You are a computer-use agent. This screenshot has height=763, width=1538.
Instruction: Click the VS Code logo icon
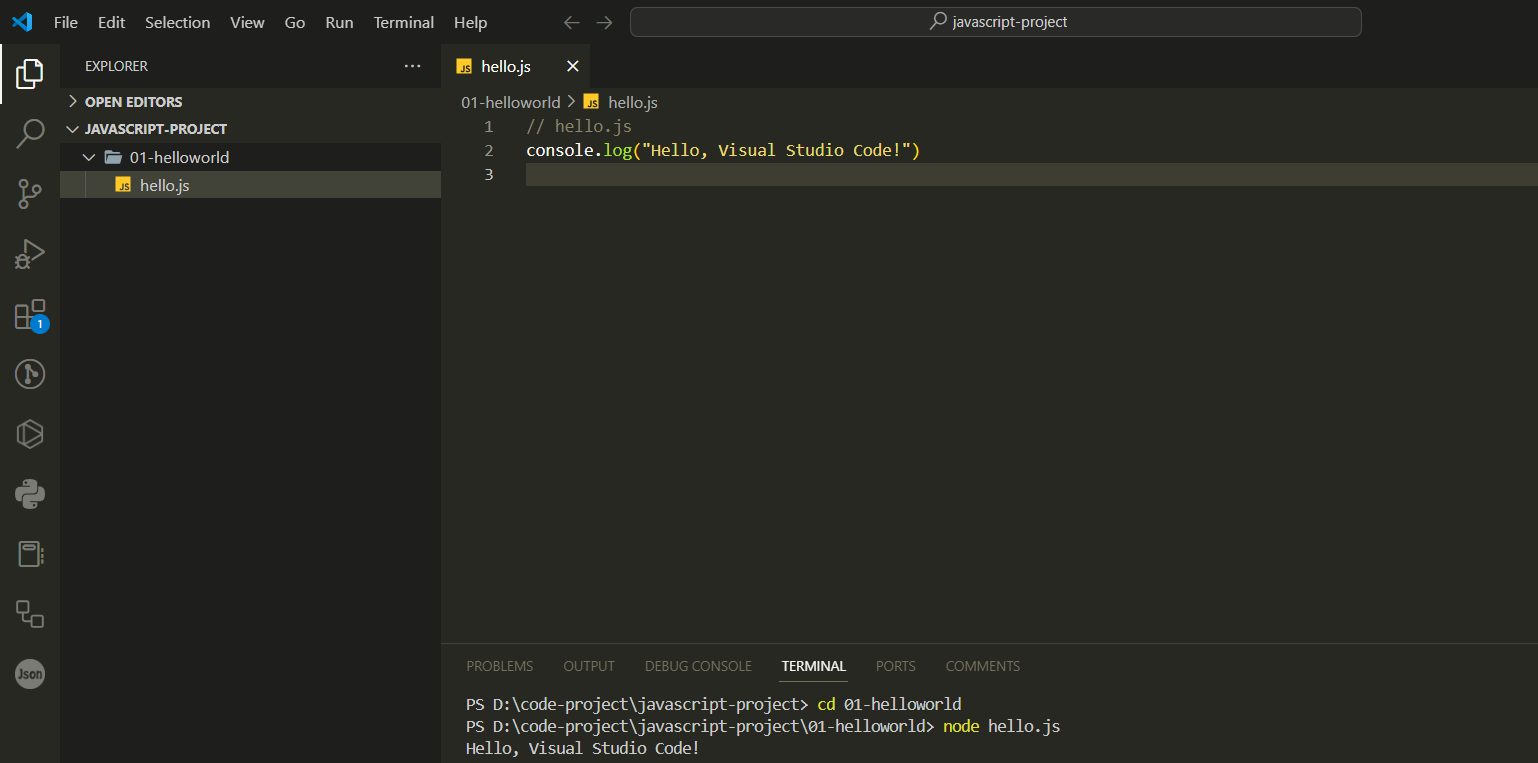22,22
